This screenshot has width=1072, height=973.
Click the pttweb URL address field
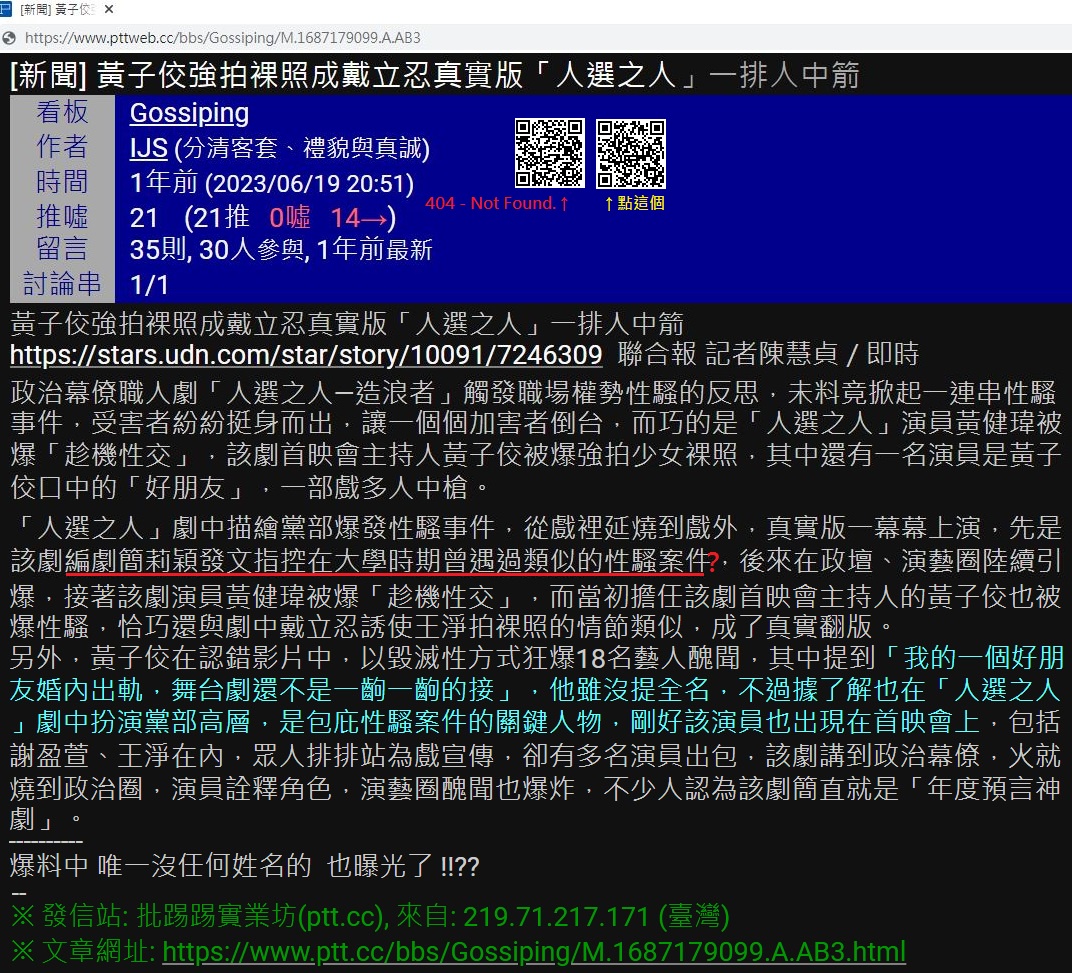[222, 38]
